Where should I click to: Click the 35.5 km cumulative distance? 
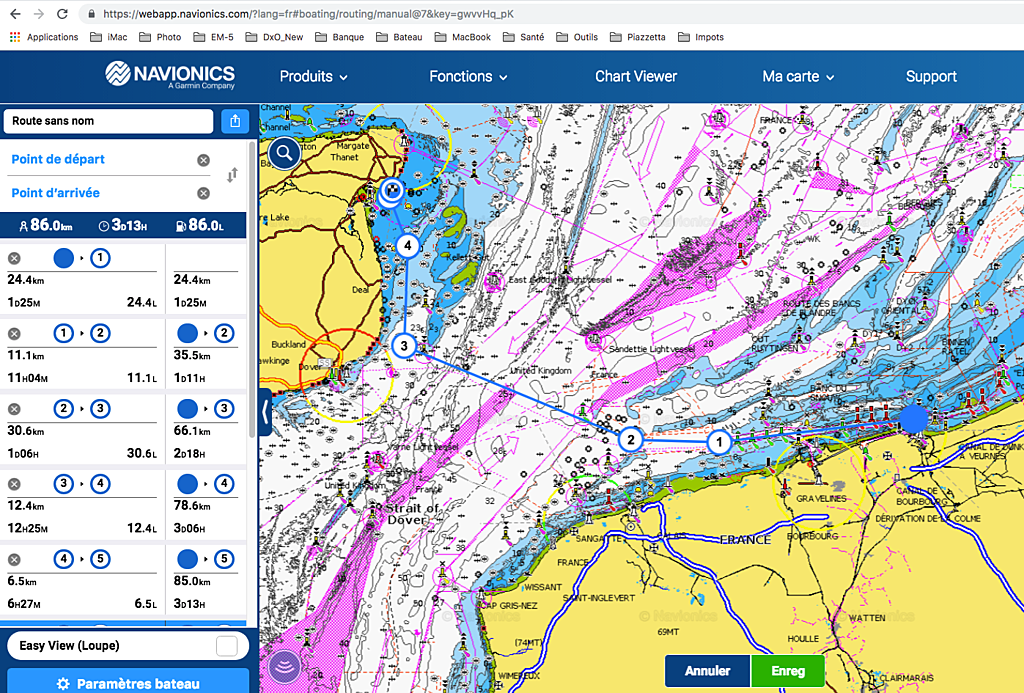pyautogui.click(x=192, y=355)
